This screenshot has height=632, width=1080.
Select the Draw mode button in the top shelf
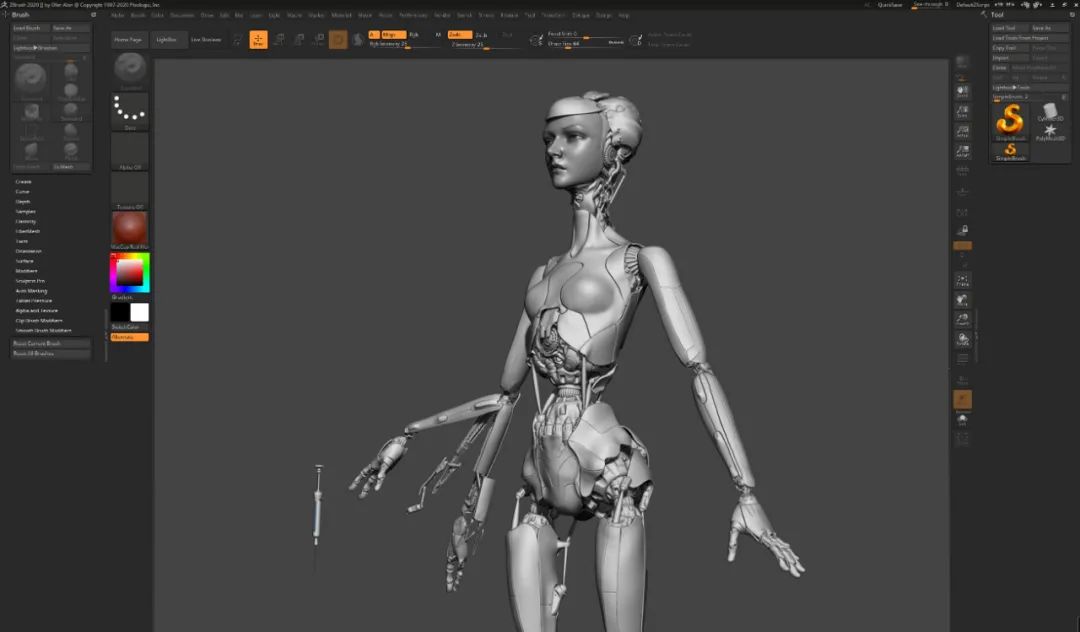(258, 40)
